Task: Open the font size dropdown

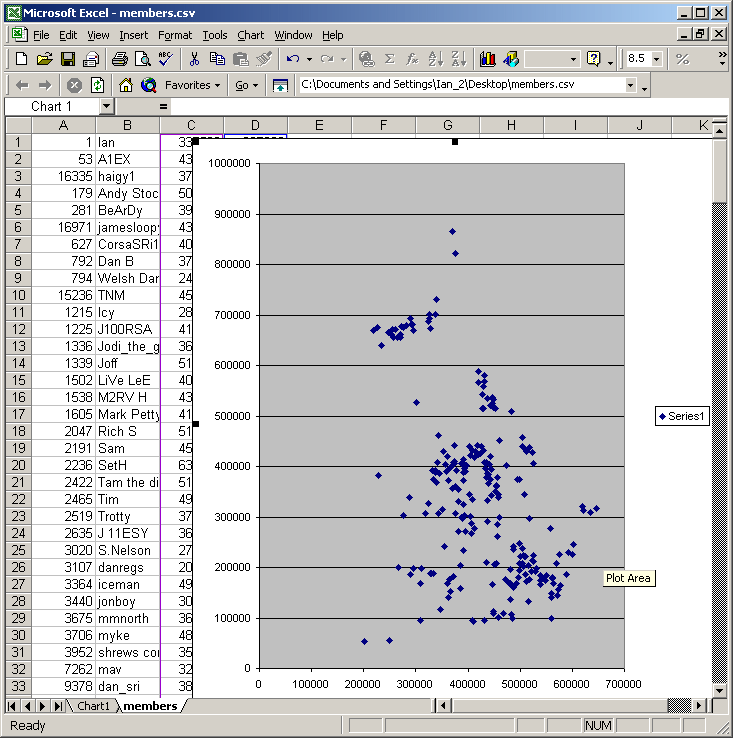Action: [656, 59]
